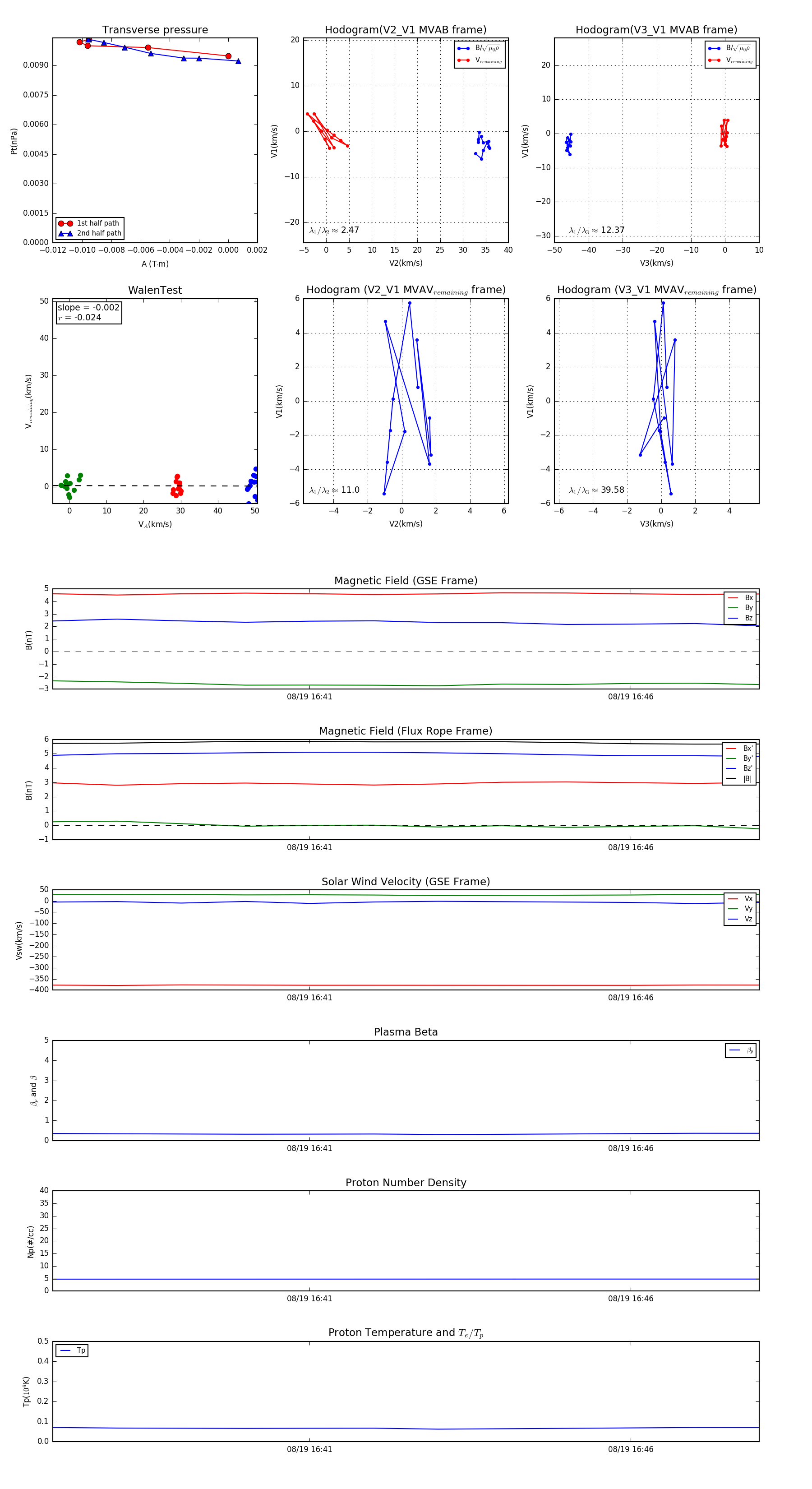
Task: Click 'V_A(km/s)' x-axis label in WalenTest
Action: (155, 524)
